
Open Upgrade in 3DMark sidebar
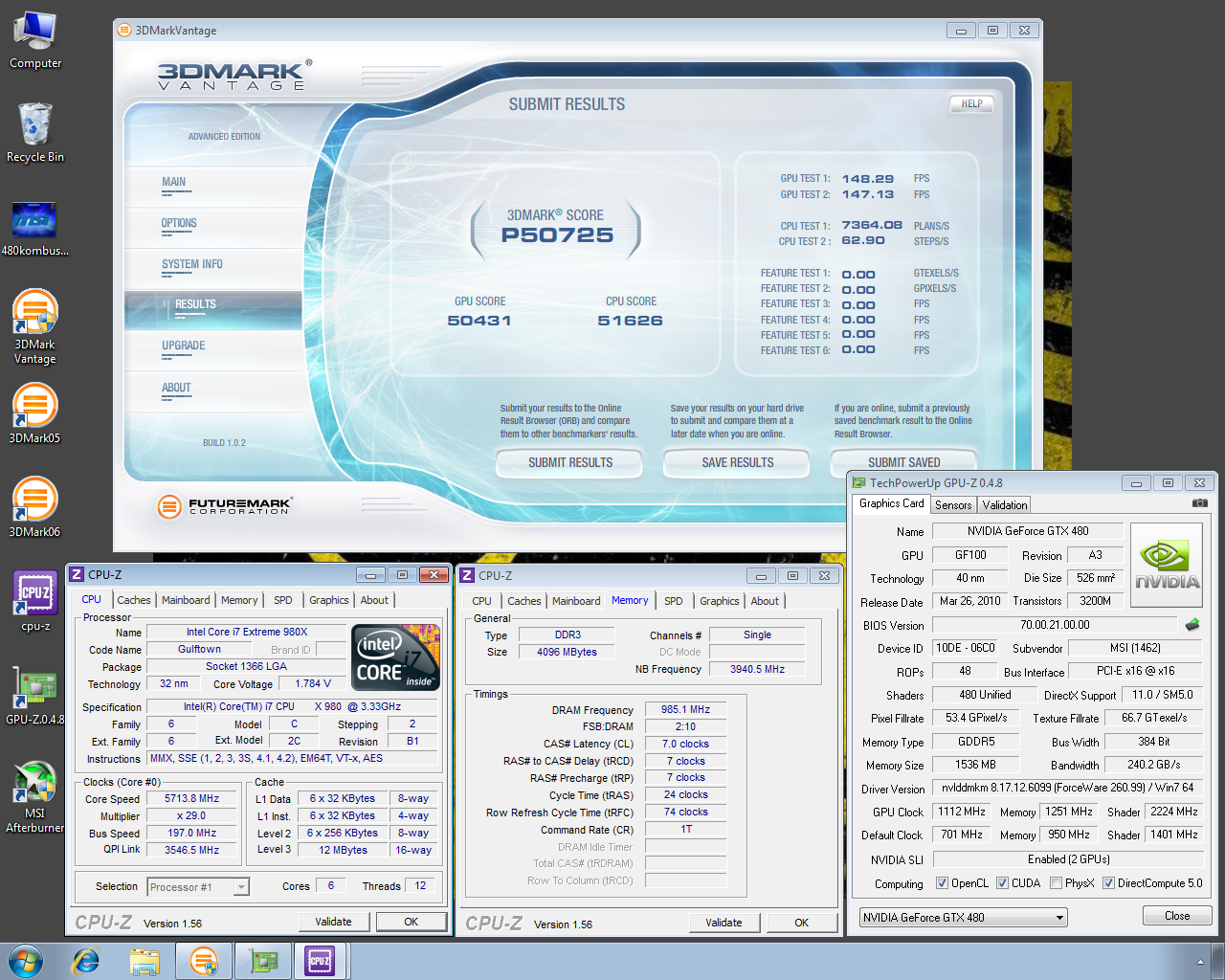coord(184,345)
